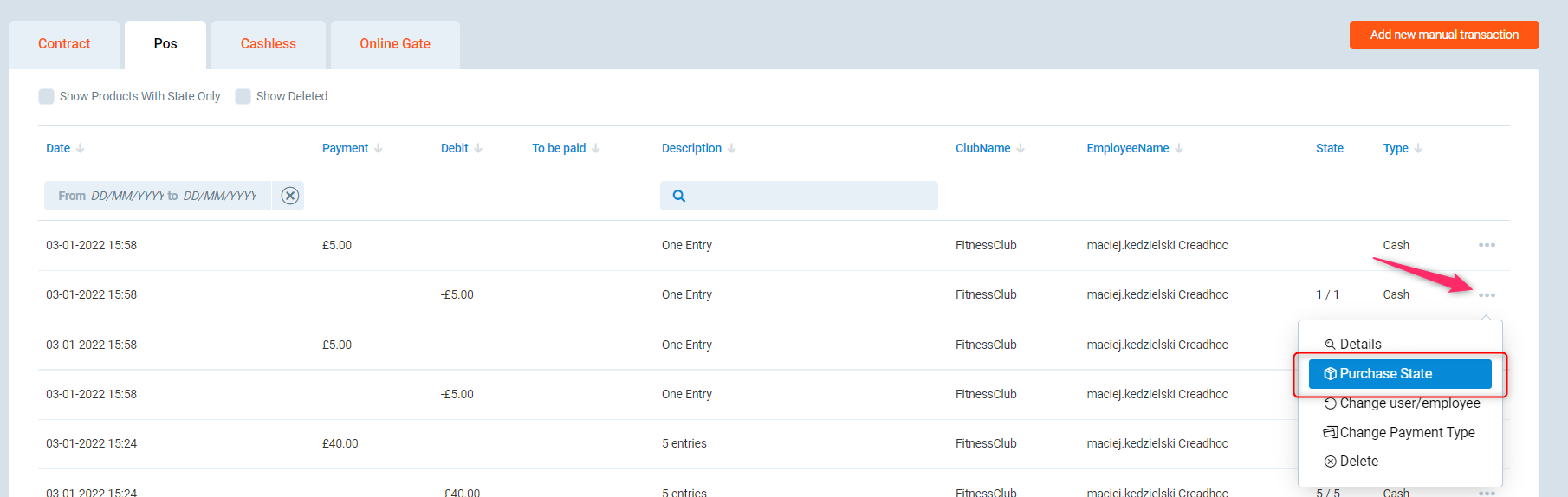Clear the date range filter

290,196
